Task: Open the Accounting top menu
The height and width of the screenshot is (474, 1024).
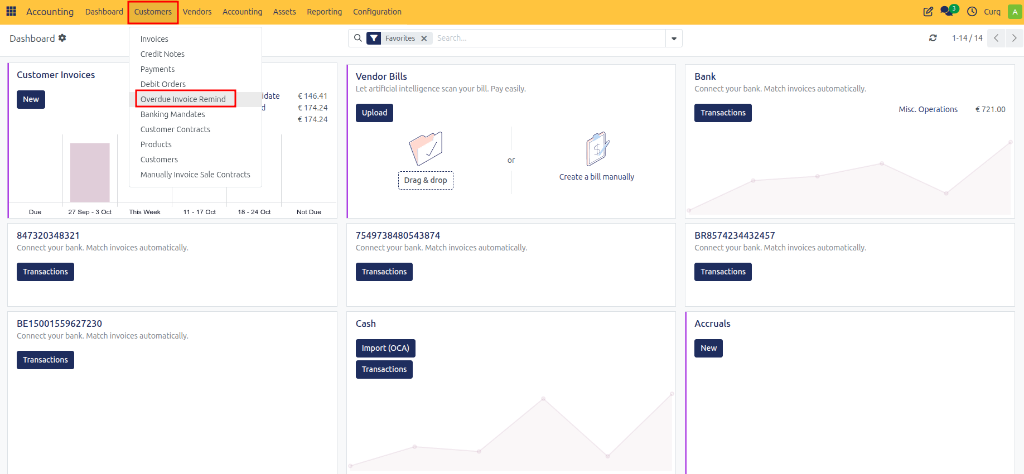Action: (x=242, y=12)
